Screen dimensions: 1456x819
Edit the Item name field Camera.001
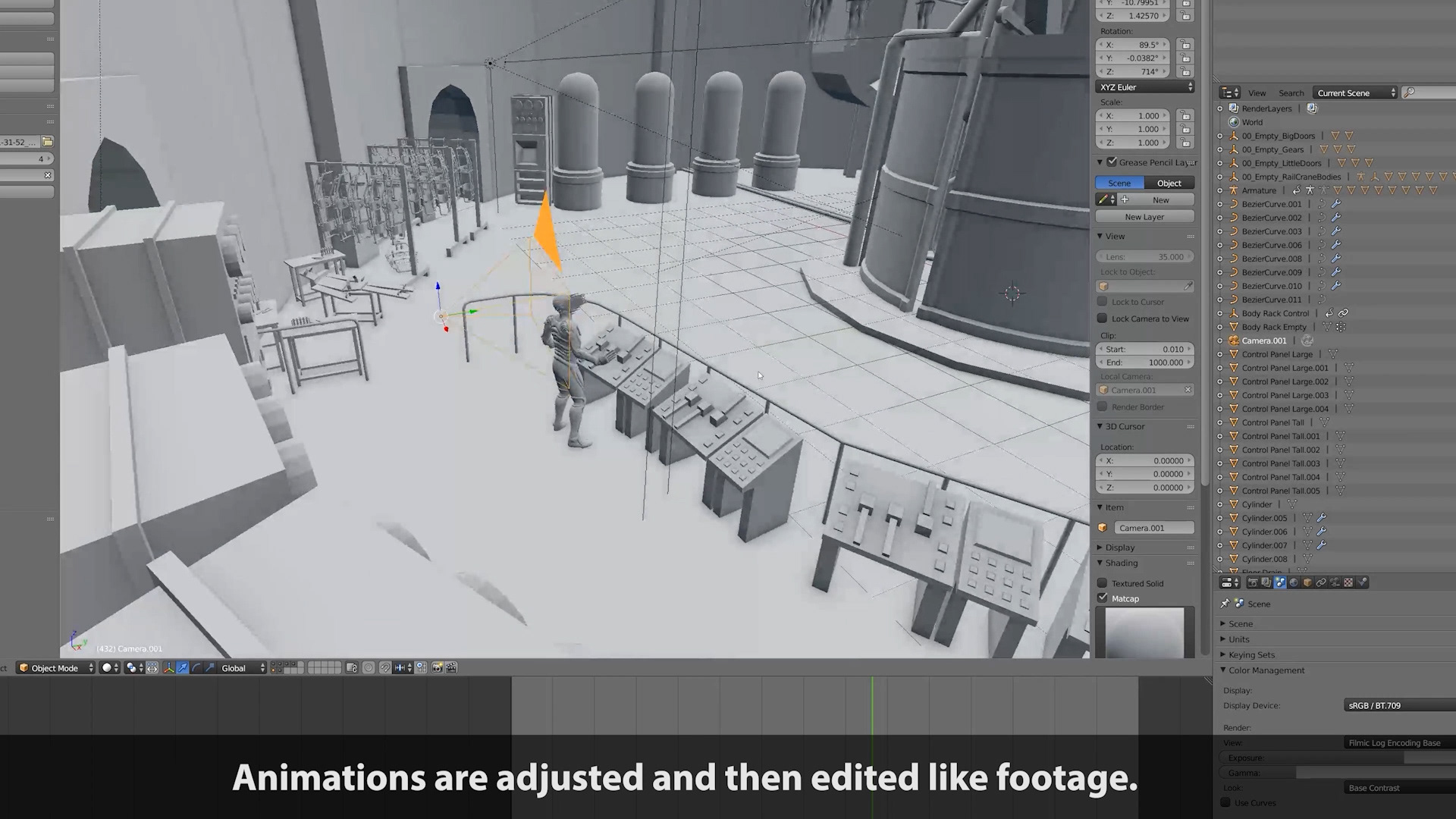1153,528
